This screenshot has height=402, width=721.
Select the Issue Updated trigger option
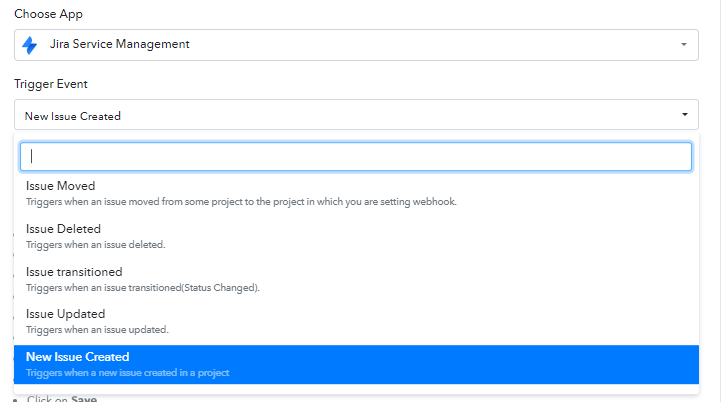[356, 321]
